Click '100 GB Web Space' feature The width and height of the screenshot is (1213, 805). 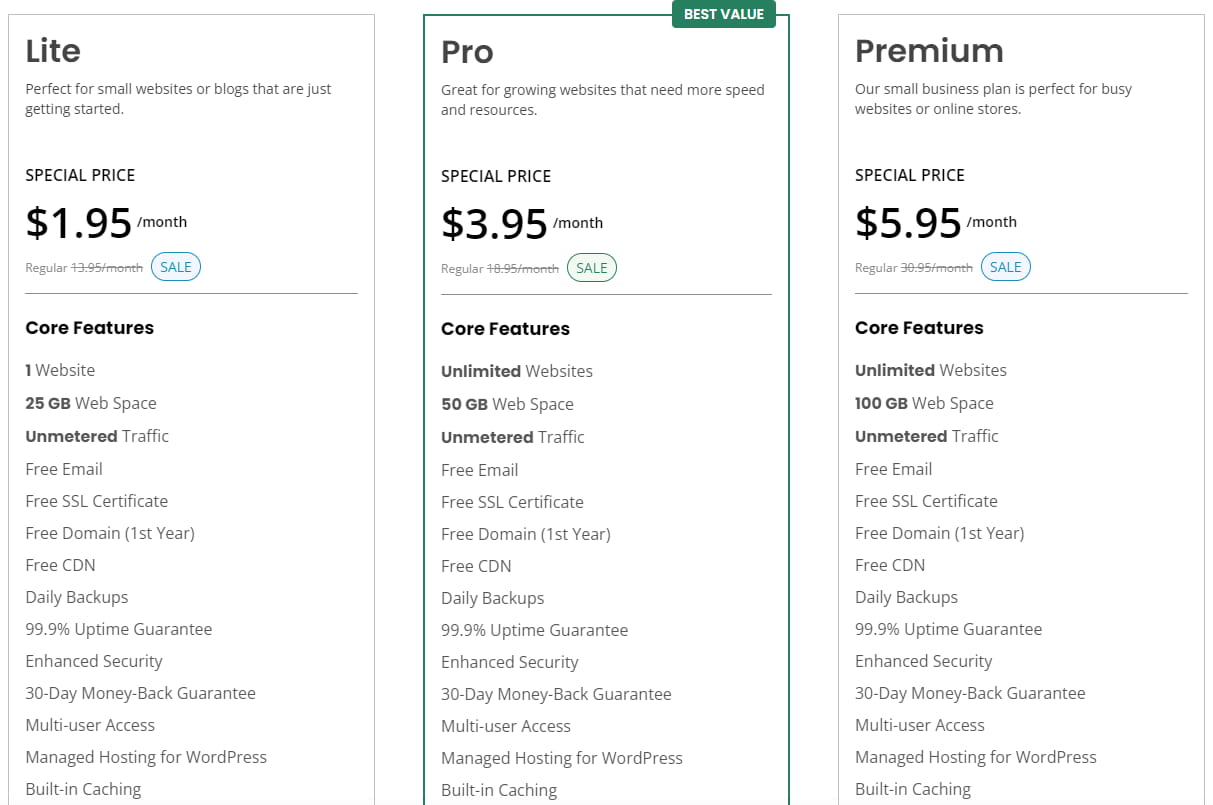[x=924, y=403]
